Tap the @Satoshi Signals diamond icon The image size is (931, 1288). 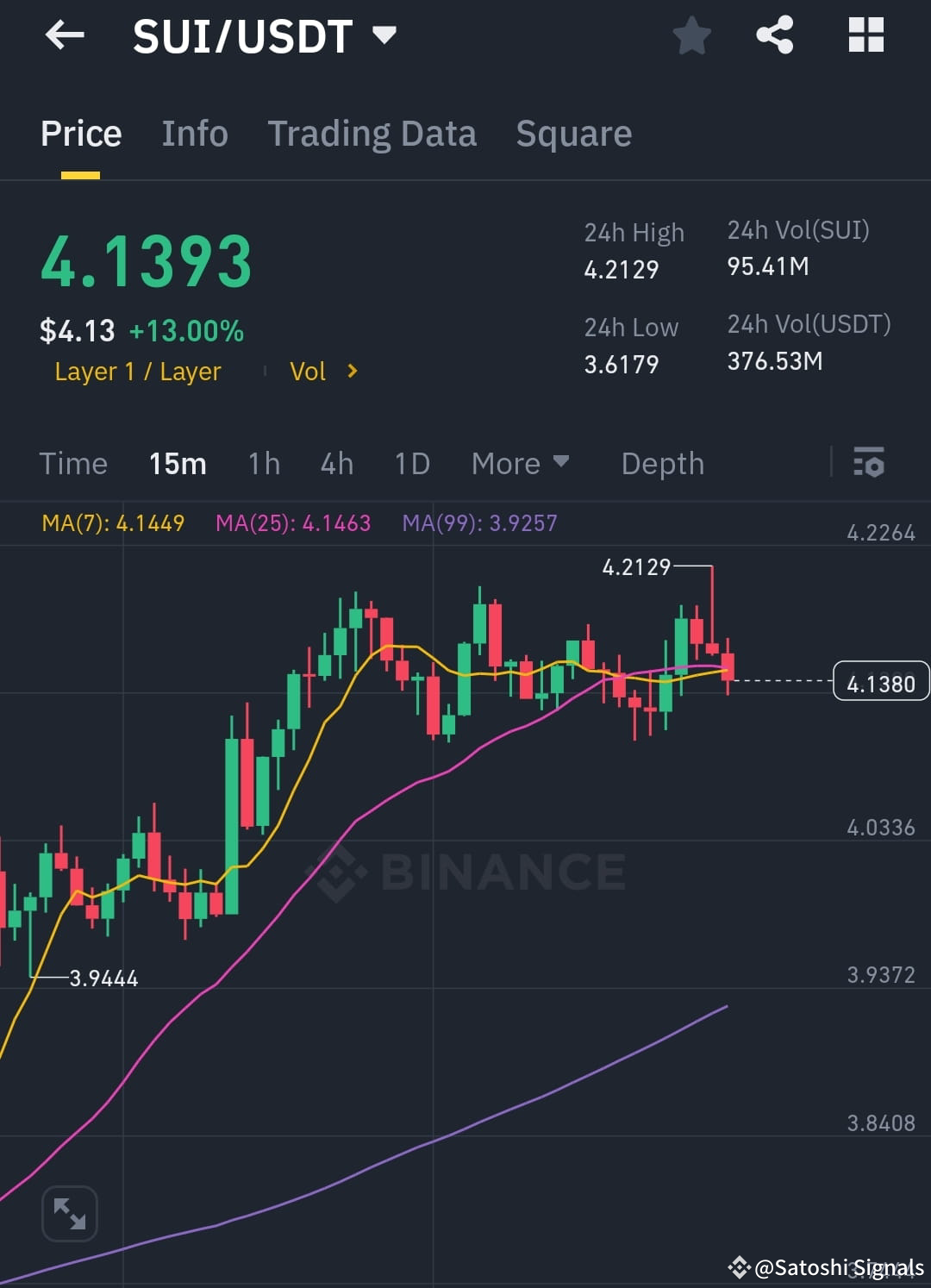[x=740, y=1267]
